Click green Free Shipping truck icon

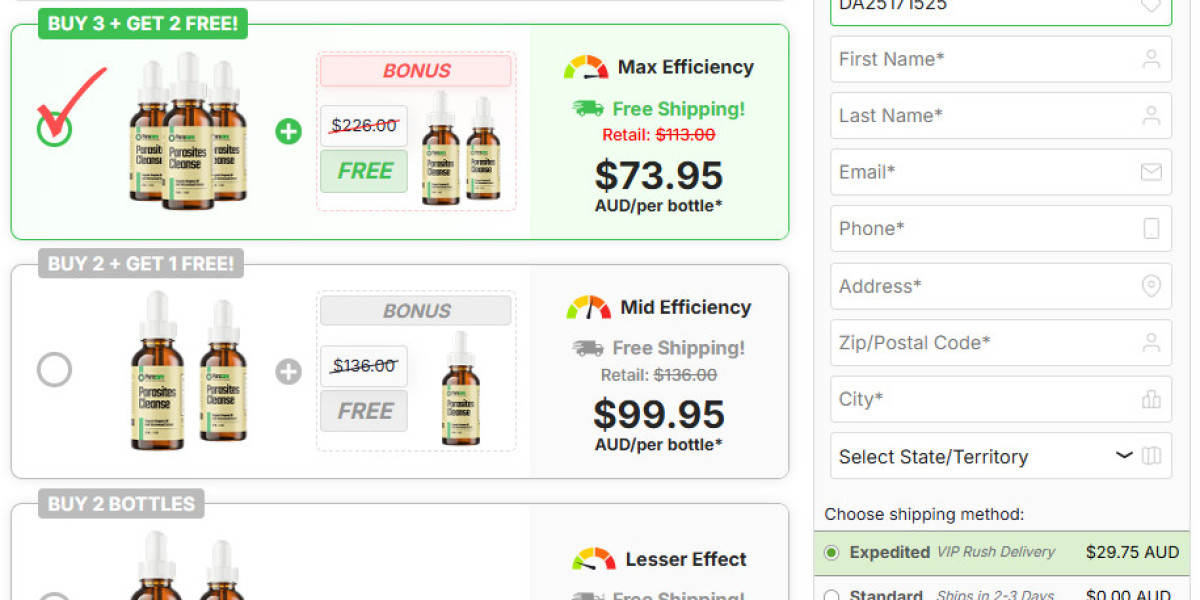588,108
